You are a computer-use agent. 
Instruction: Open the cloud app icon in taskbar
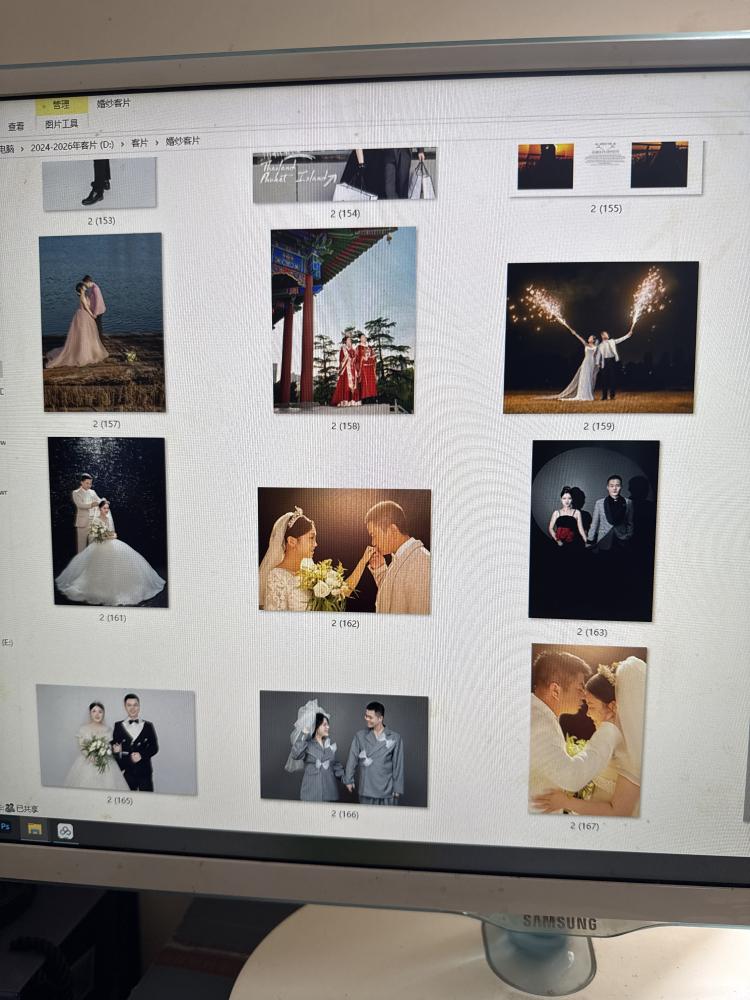pos(64,831)
